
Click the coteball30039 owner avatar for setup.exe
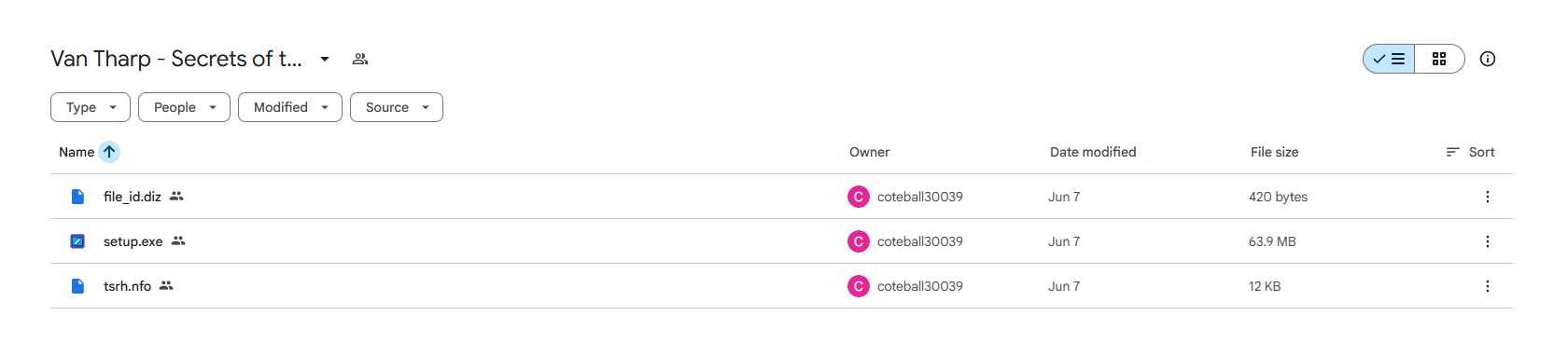[x=859, y=241]
